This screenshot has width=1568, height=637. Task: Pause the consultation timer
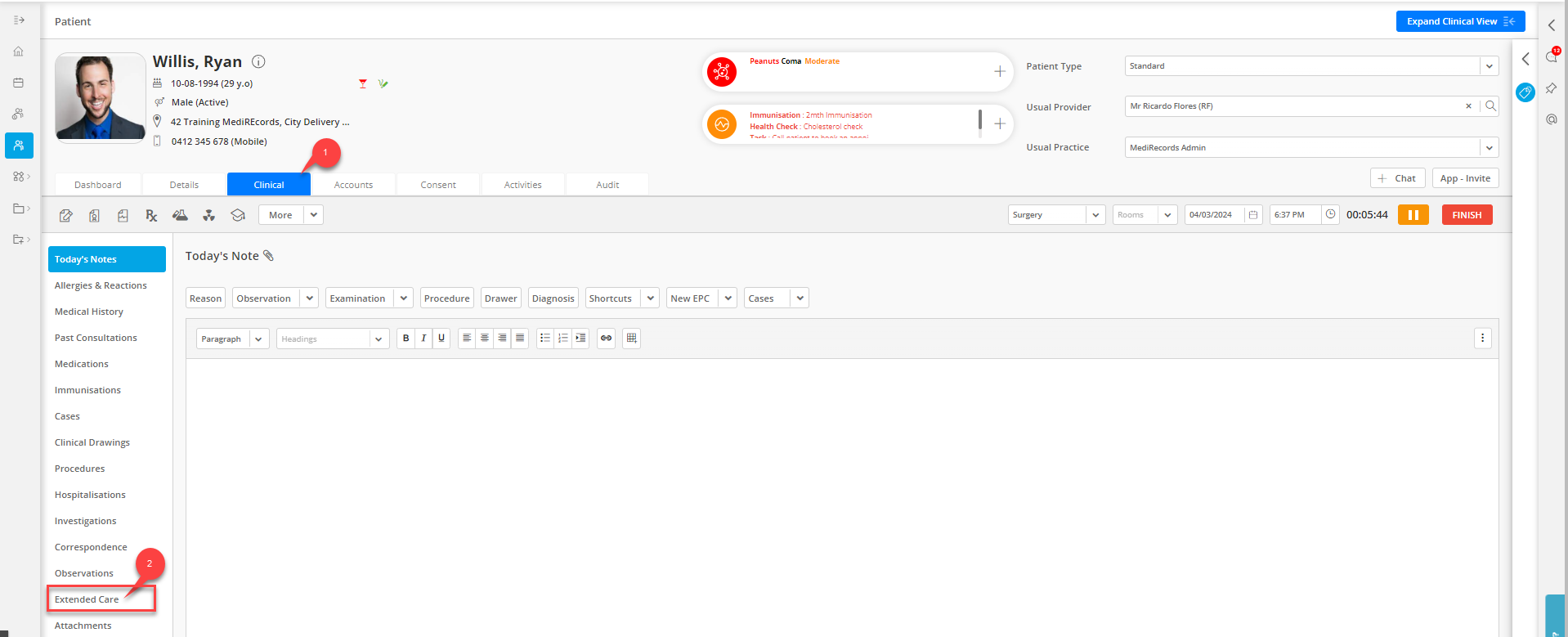coord(1413,215)
